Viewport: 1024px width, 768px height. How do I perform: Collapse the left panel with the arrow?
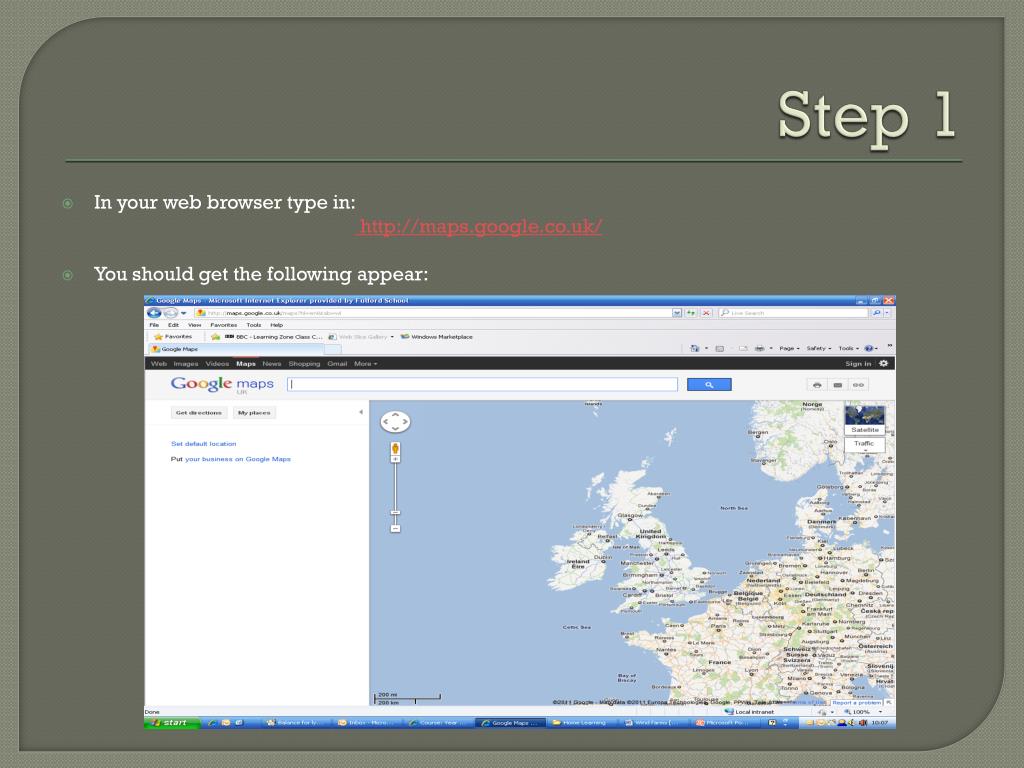coord(360,412)
